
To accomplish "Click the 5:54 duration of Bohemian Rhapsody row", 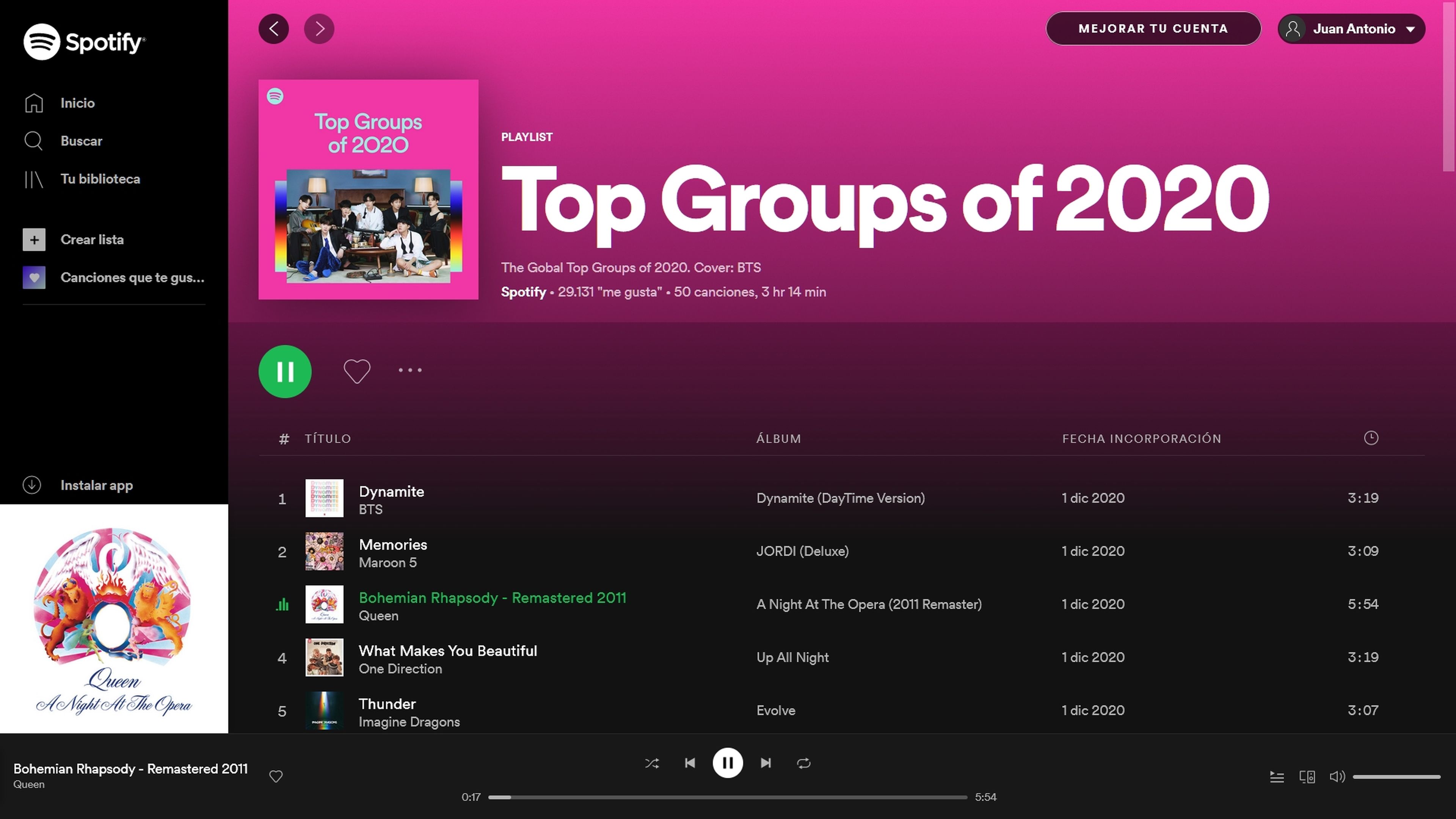I will (x=1363, y=604).
